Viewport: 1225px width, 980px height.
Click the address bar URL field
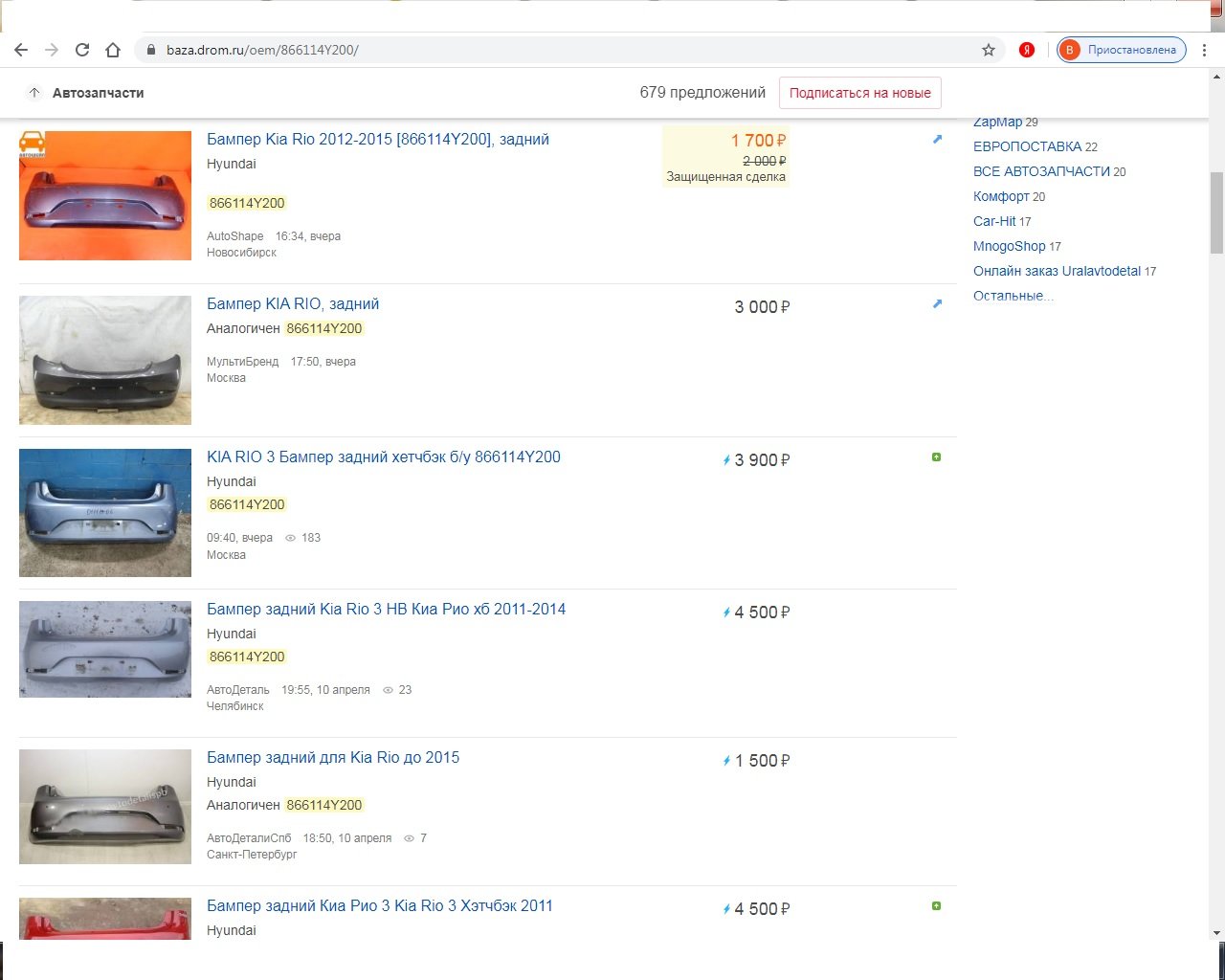click(569, 50)
